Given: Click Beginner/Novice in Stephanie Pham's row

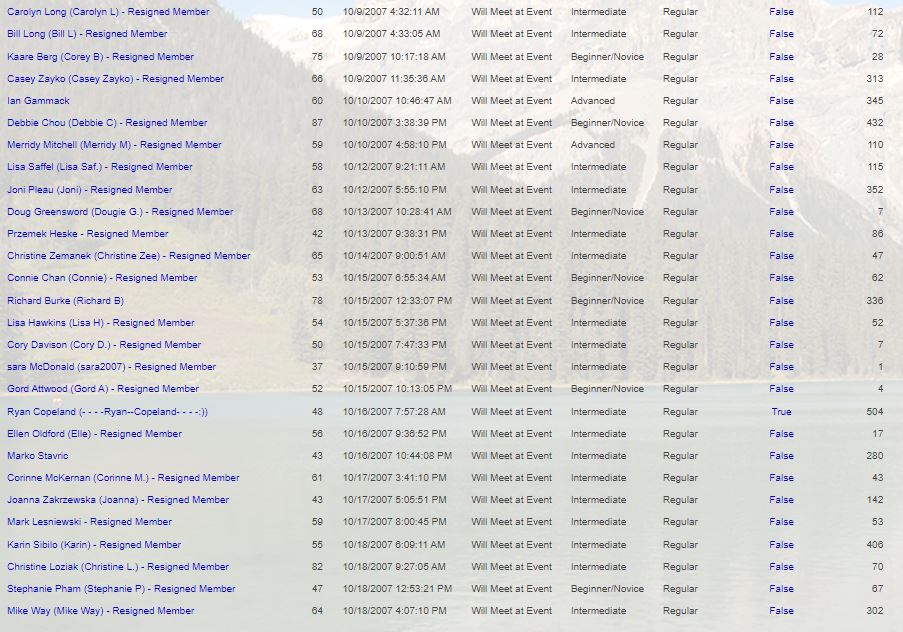Looking at the screenshot, I should [x=607, y=589].
